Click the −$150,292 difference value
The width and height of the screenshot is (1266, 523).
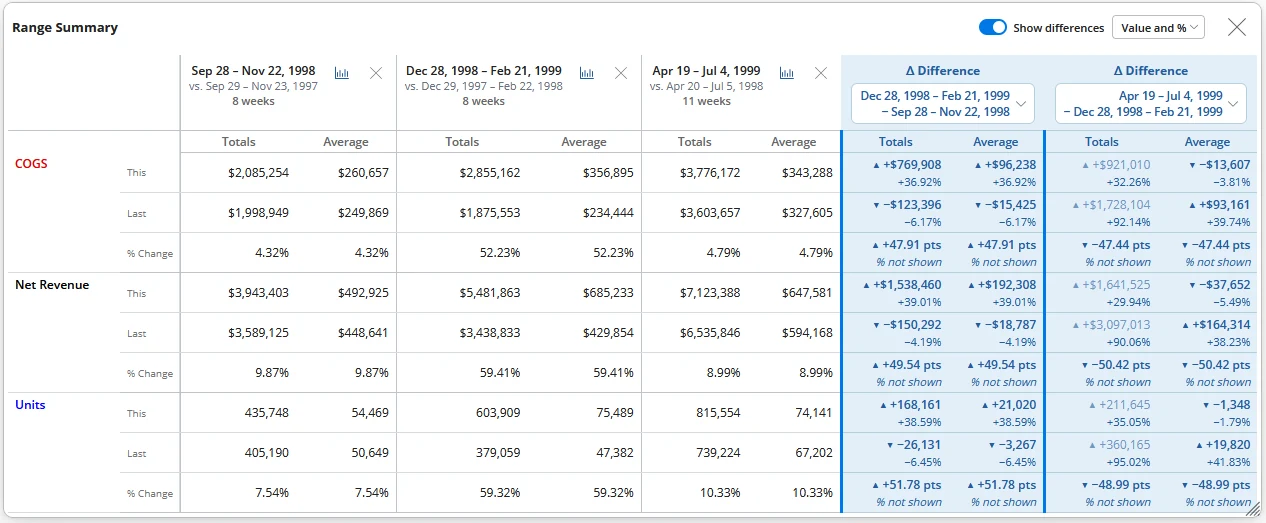(912, 325)
